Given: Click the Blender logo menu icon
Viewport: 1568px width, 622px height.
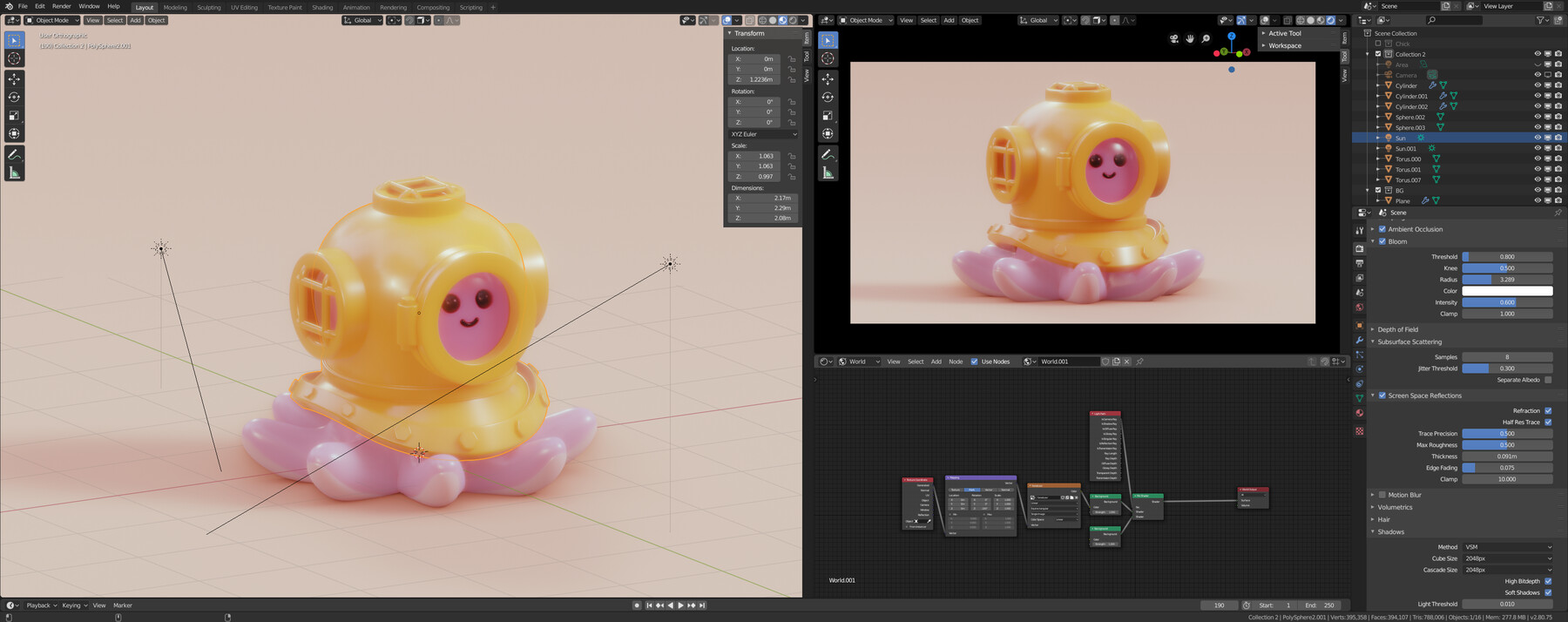Looking at the screenshot, I should tap(9, 6).
